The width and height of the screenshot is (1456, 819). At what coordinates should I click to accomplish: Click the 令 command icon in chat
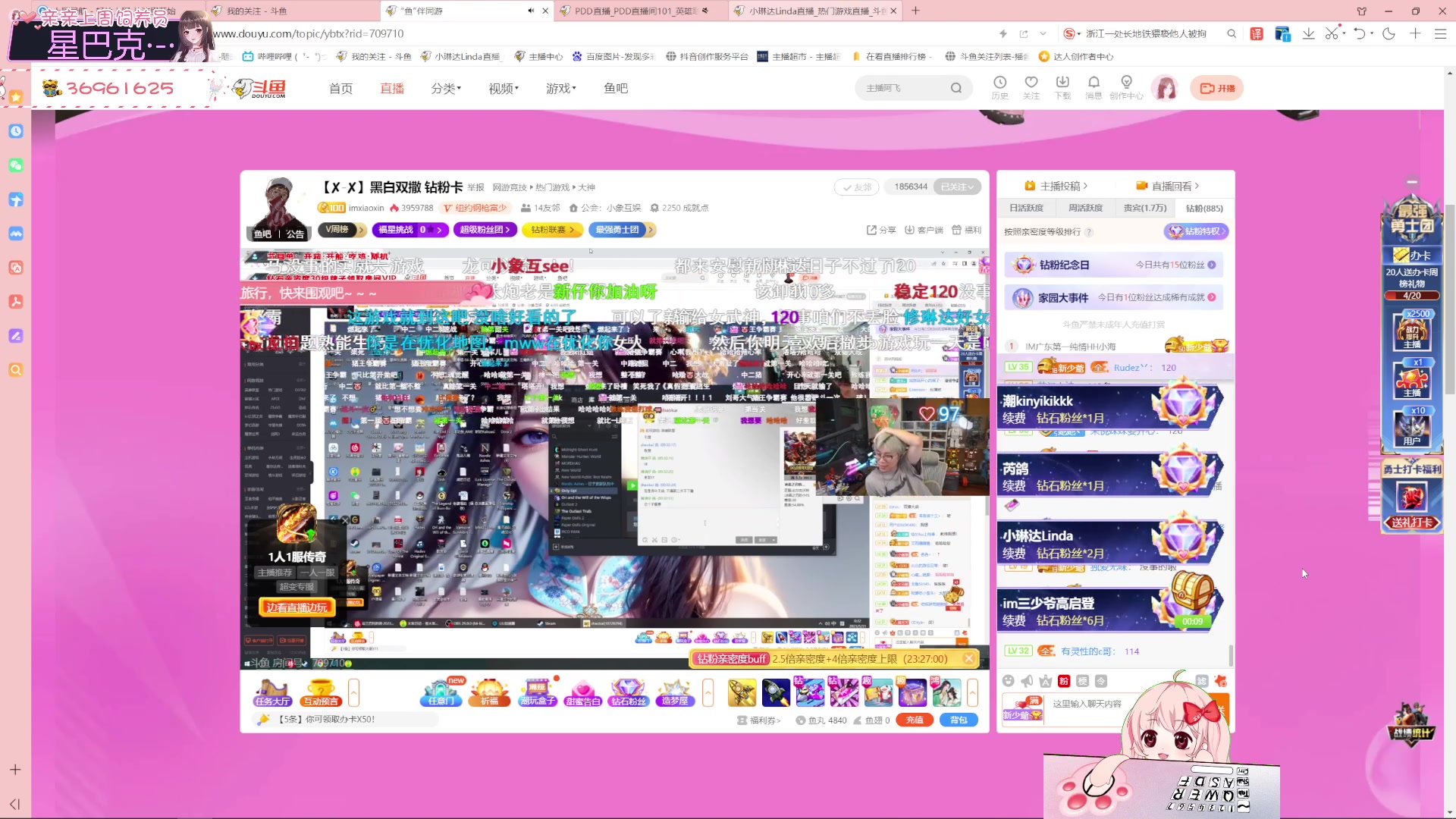[1101, 681]
